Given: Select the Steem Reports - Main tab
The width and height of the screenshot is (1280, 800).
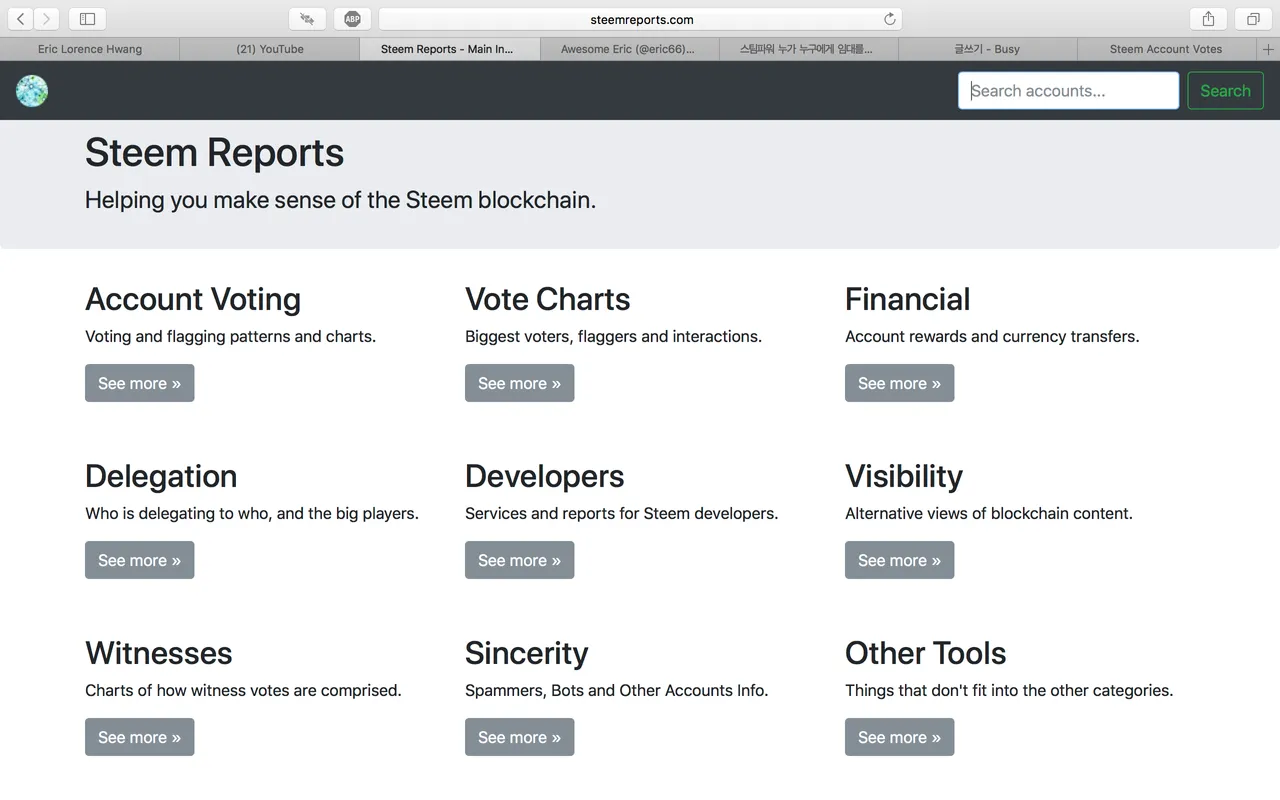Looking at the screenshot, I should pos(449,49).
